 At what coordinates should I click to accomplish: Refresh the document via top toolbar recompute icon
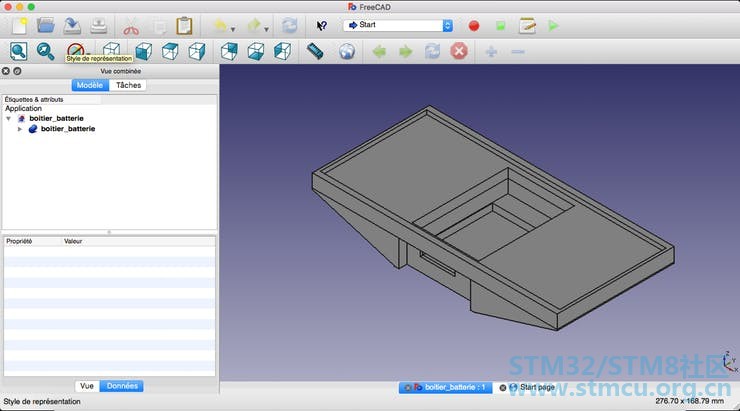(x=289, y=25)
